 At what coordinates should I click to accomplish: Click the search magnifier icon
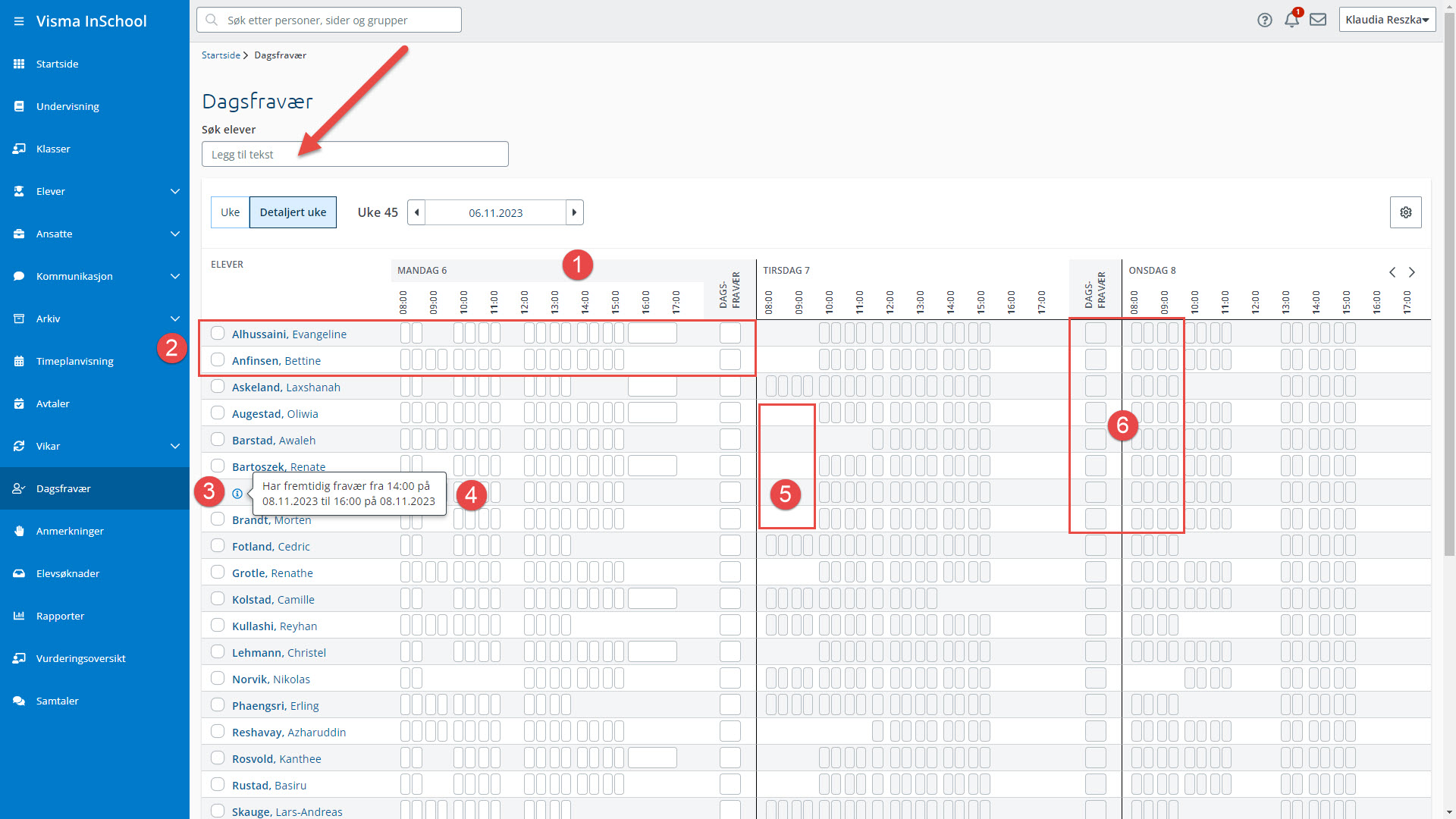tap(212, 20)
